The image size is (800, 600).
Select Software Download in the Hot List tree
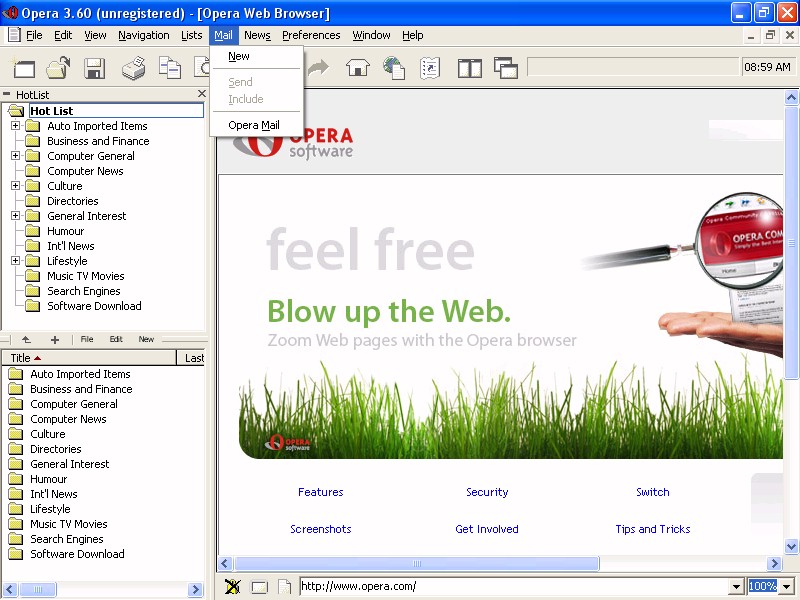(x=94, y=306)
